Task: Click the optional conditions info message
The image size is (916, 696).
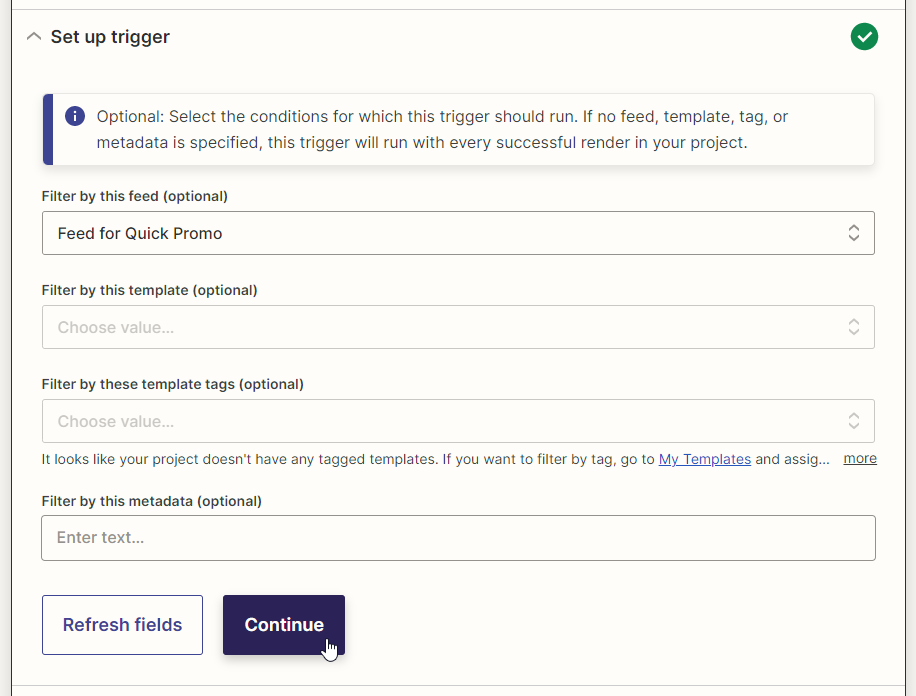Action: click(x=459, y=129)
